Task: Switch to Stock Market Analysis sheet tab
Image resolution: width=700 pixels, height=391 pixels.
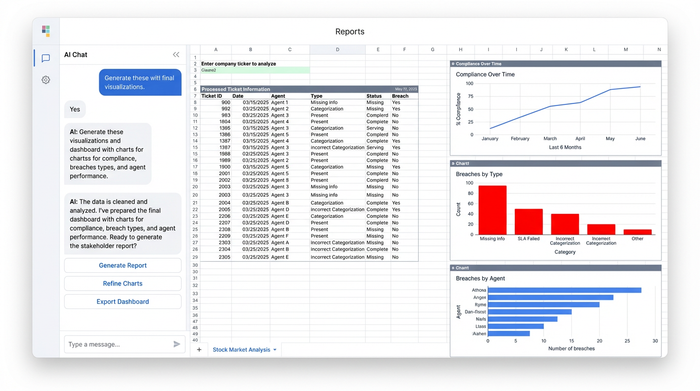Action: point(241,349)
